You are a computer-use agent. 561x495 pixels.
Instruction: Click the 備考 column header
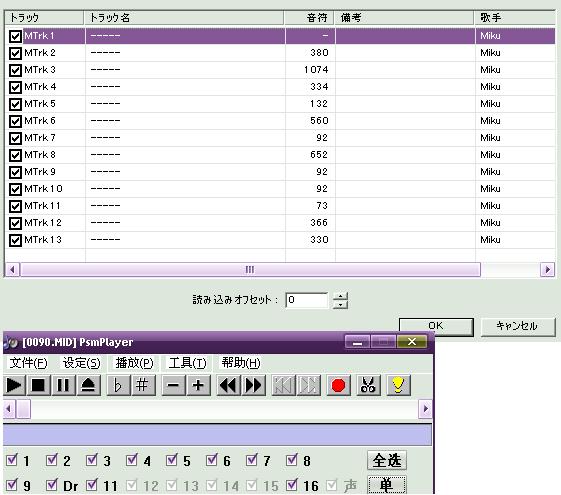coord(404,18)
